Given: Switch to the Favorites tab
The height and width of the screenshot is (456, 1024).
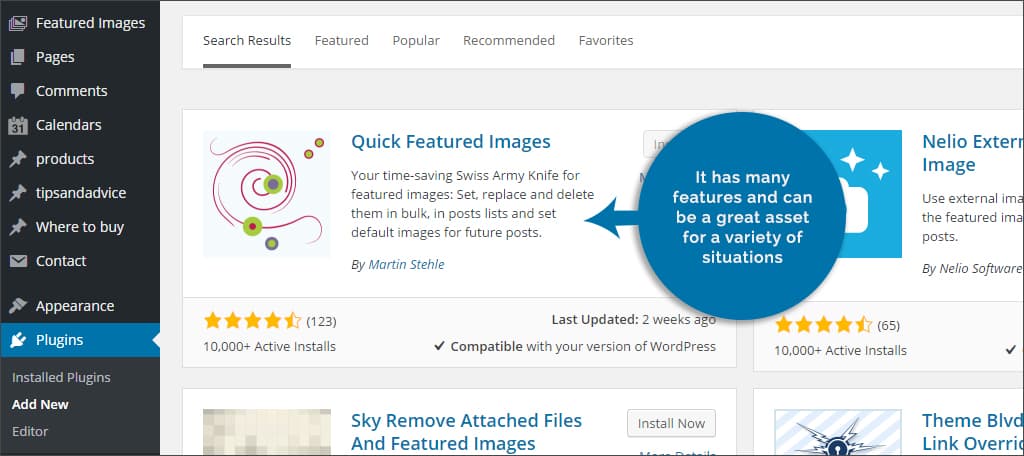Looking at the screenshot, I should point(606,41).
